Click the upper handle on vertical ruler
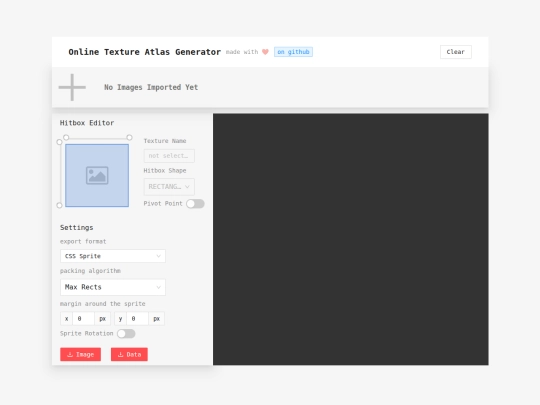The image size is (540, 405). point(59,142)
